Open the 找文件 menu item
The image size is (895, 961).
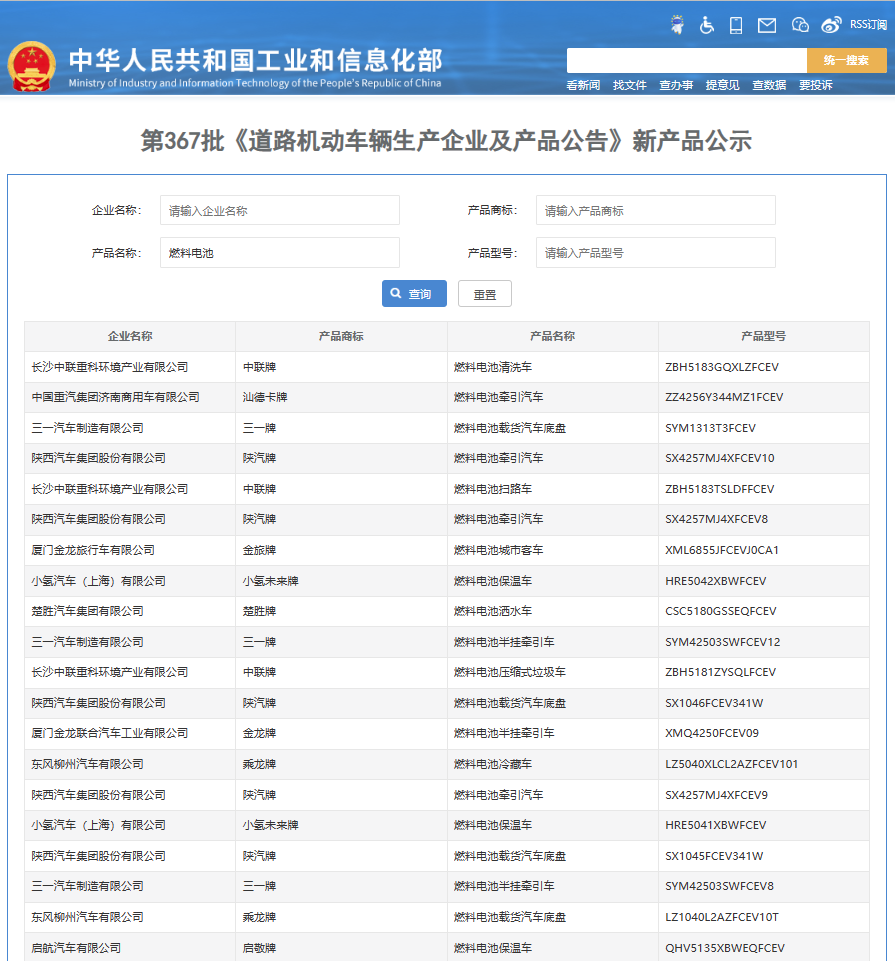click(630, 85)
